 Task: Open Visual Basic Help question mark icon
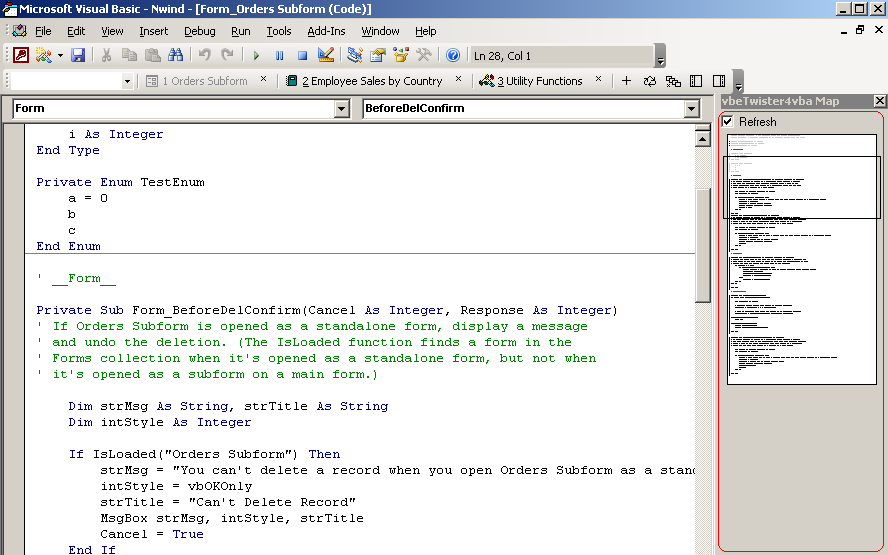point(452,55)
